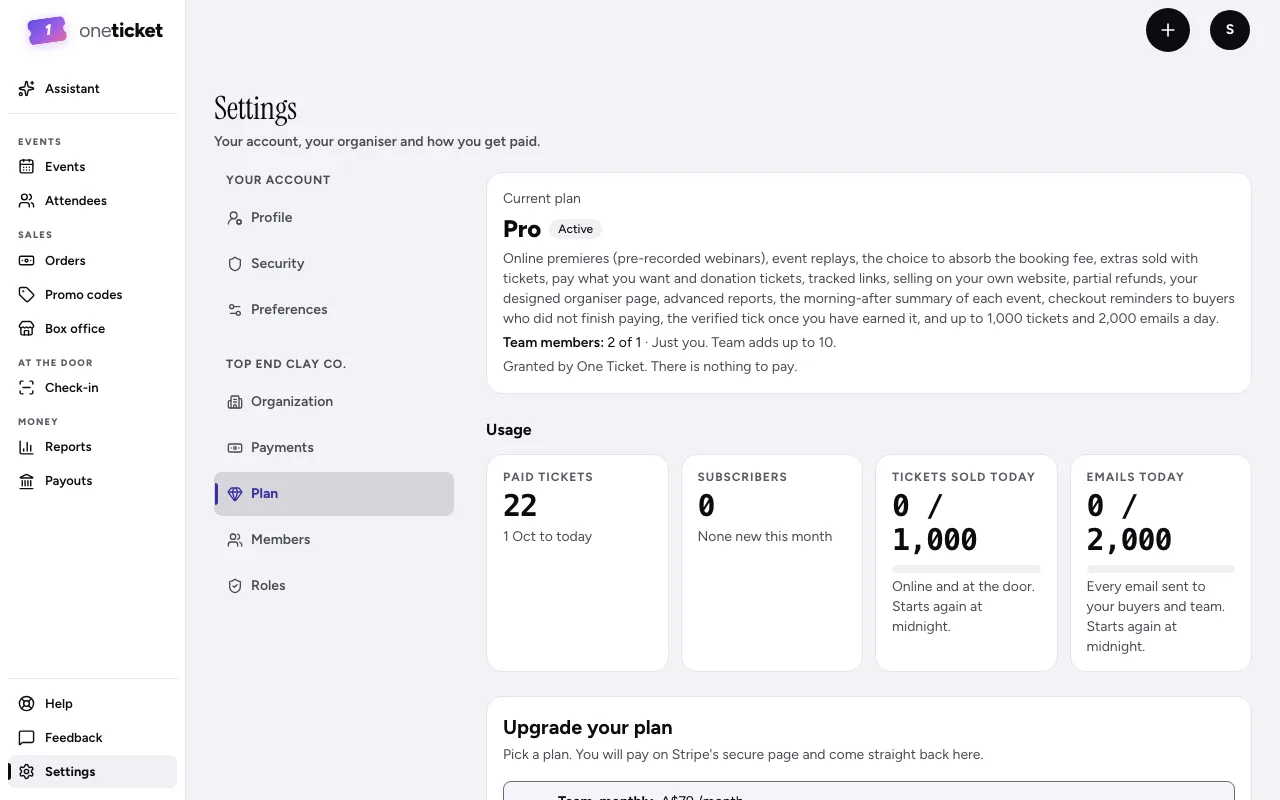Click the Paid Tickets usage card

click(x=577, y=563)
